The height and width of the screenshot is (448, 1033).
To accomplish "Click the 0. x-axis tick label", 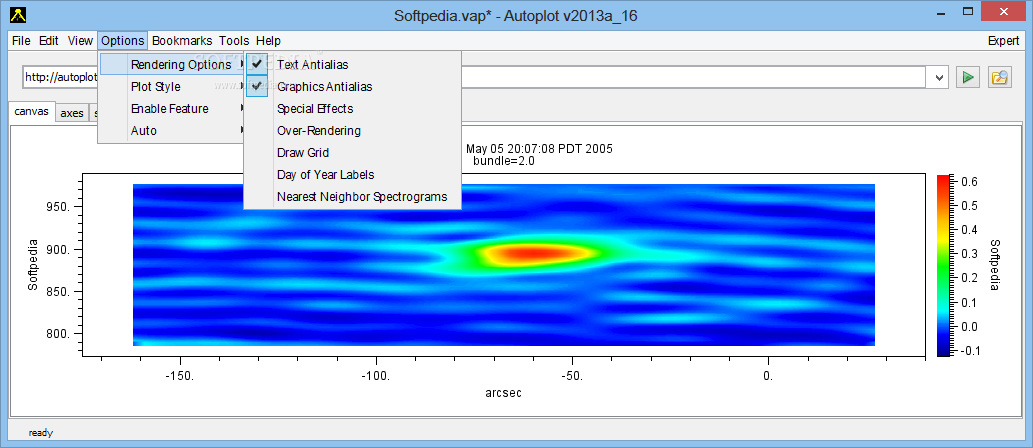I will (x=768, y=374).
